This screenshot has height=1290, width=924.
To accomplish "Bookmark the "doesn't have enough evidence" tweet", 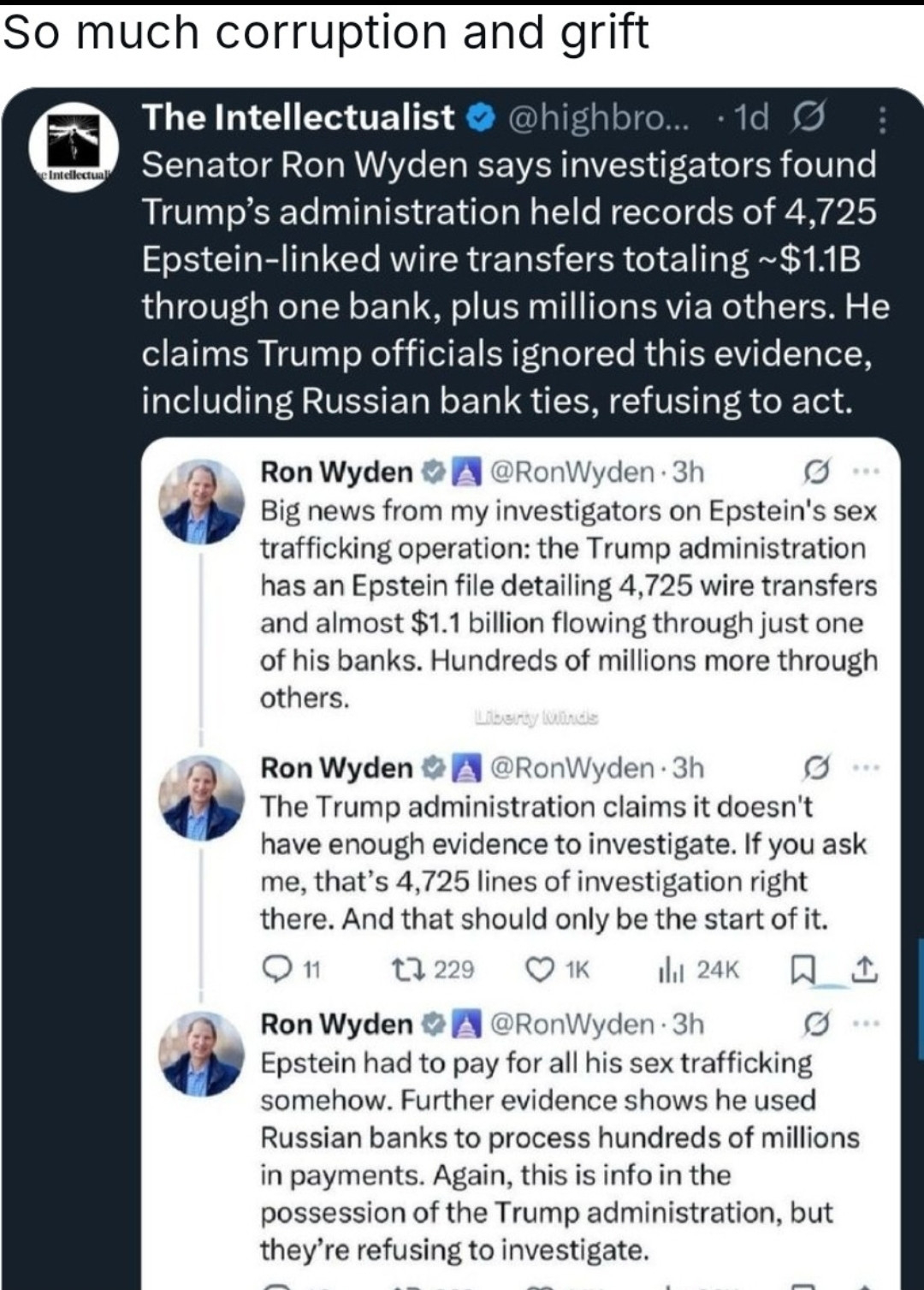I will 801,969.
